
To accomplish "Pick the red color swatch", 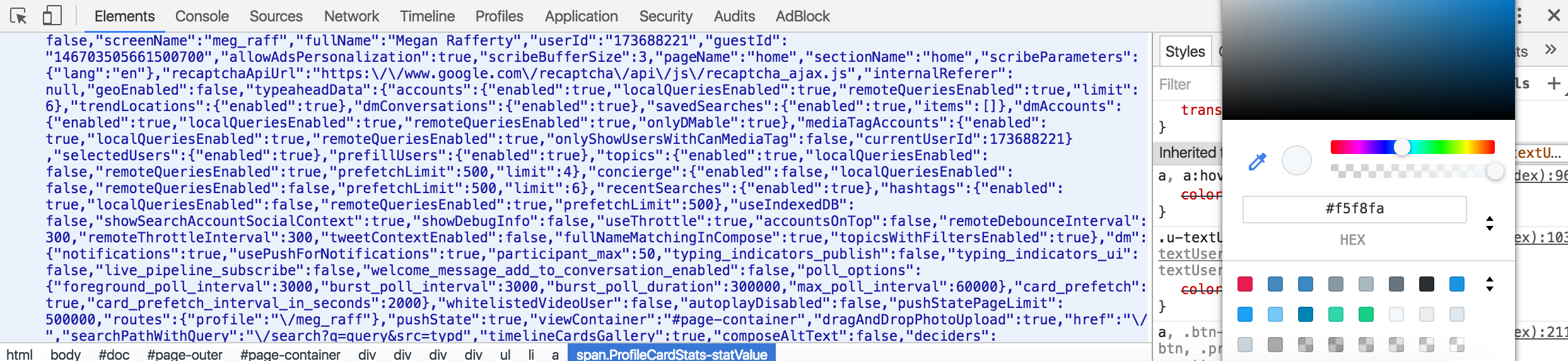I will click(1245, 284).
